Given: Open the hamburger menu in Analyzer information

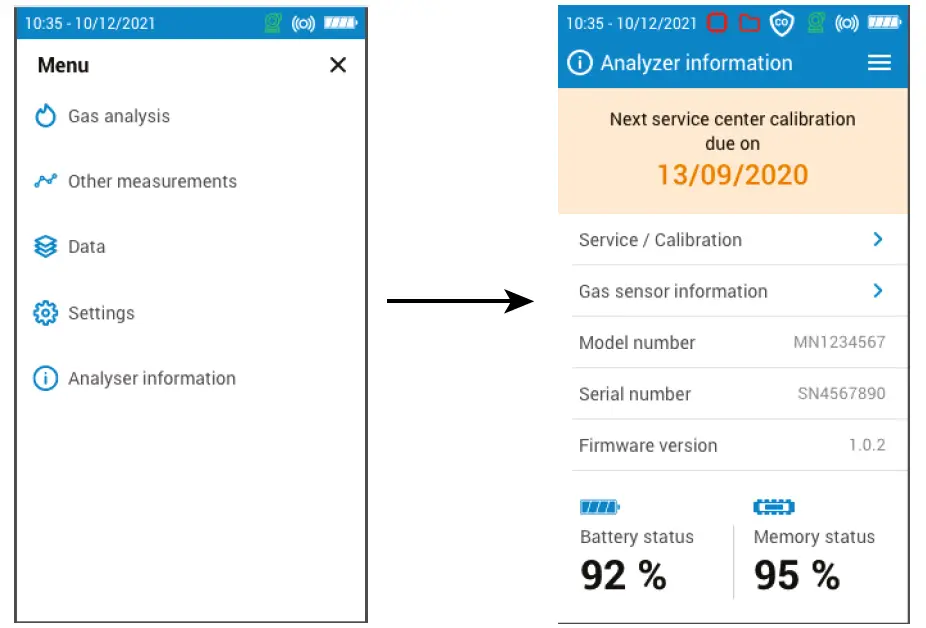Looking at the screenshot, I should tap(879, 63).
